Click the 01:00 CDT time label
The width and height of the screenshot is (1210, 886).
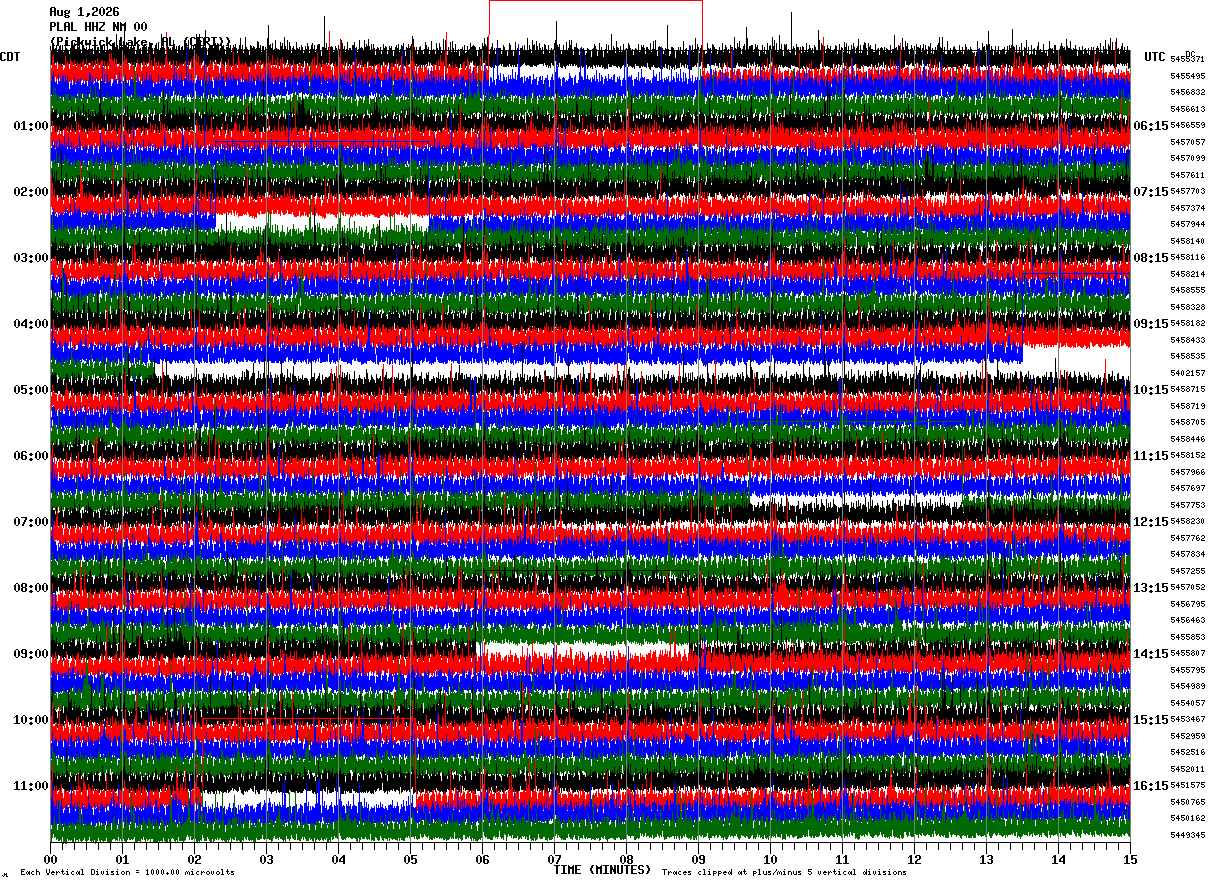tap(31, 126)
